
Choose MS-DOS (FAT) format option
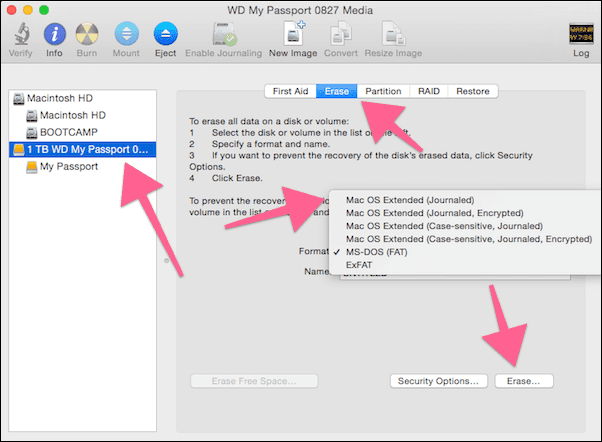click(465, 252)
